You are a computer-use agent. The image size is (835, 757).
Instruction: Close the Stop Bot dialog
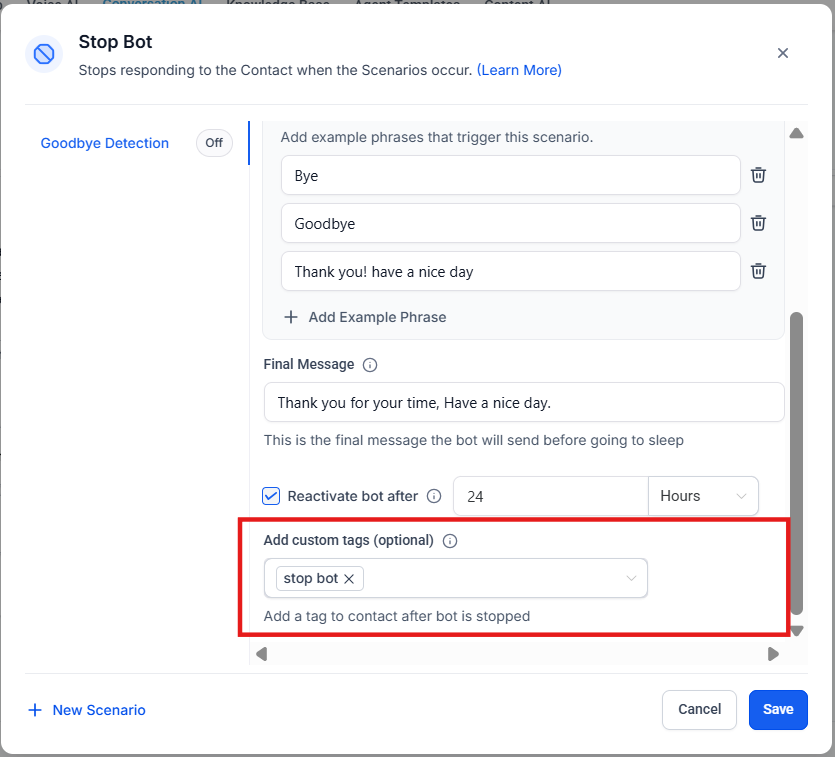click(x=783, y=53)
